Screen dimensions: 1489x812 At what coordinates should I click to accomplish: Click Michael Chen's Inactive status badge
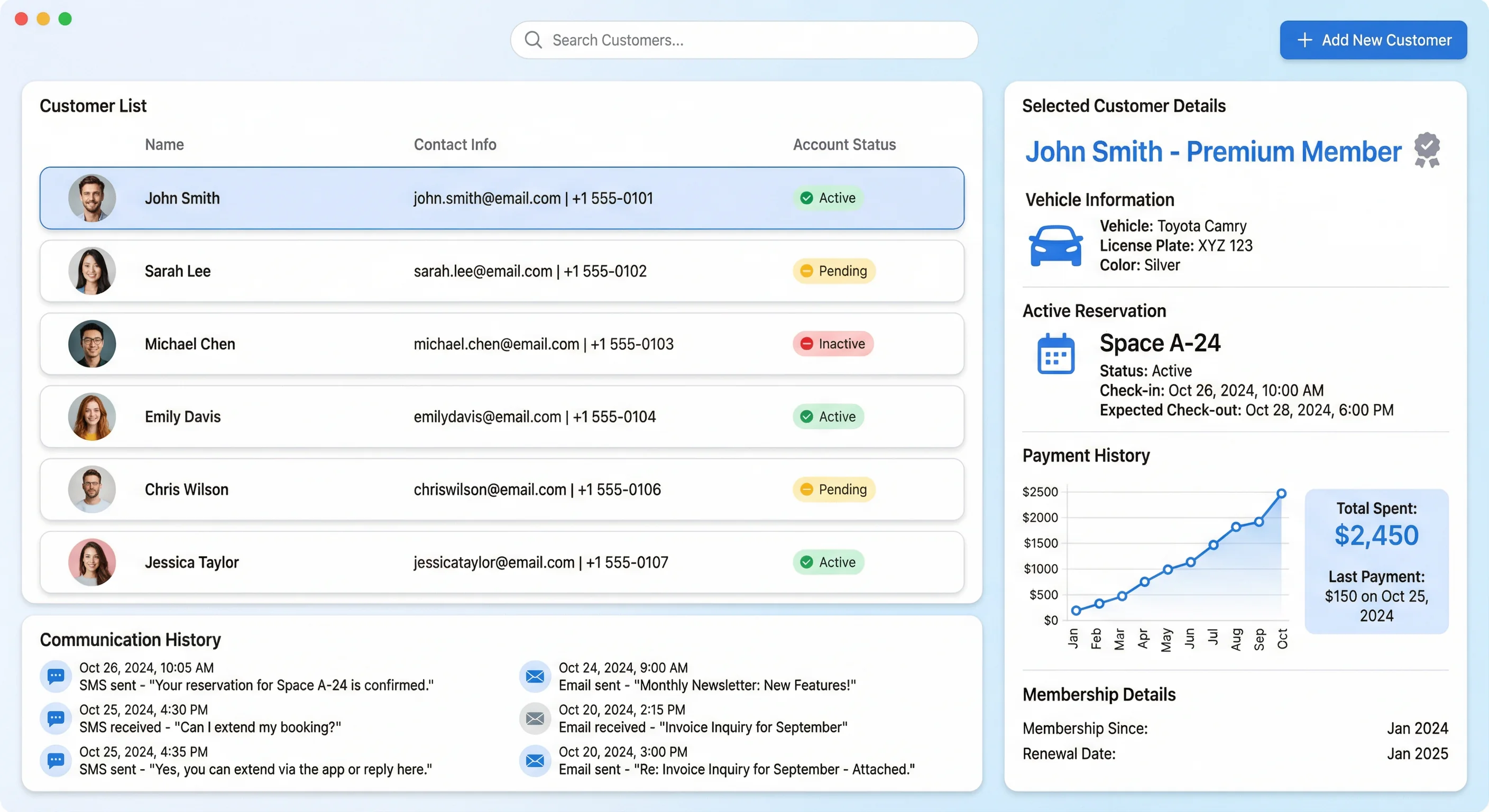point(832,344)
